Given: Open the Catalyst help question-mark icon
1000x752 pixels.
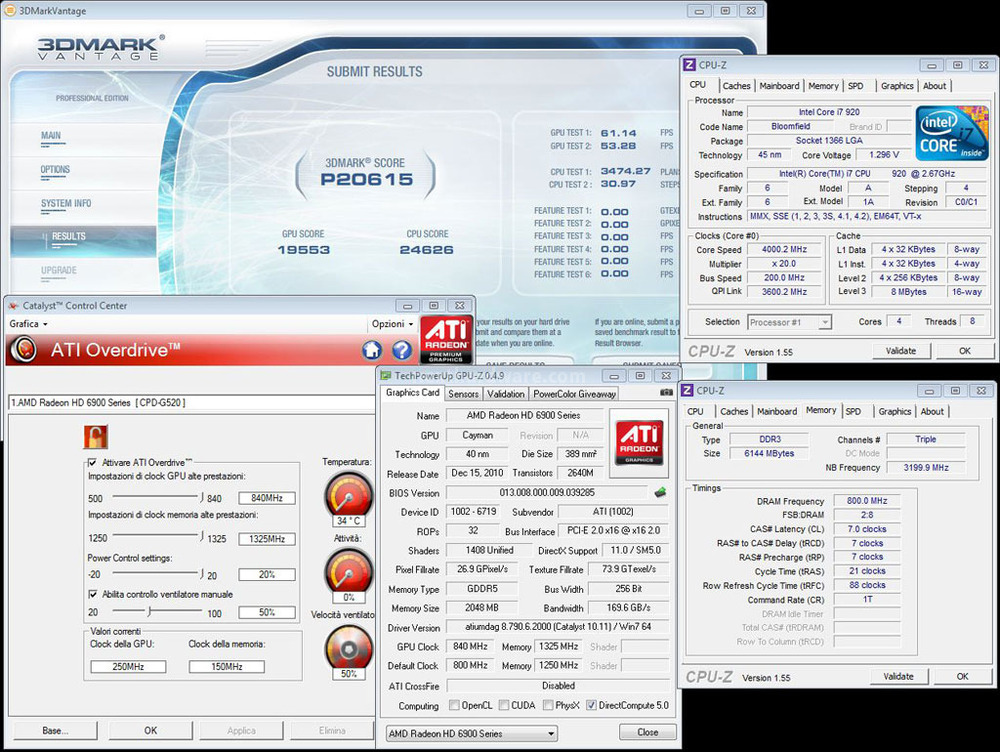Looking at the screenshot, I should (x=402, y=350).
